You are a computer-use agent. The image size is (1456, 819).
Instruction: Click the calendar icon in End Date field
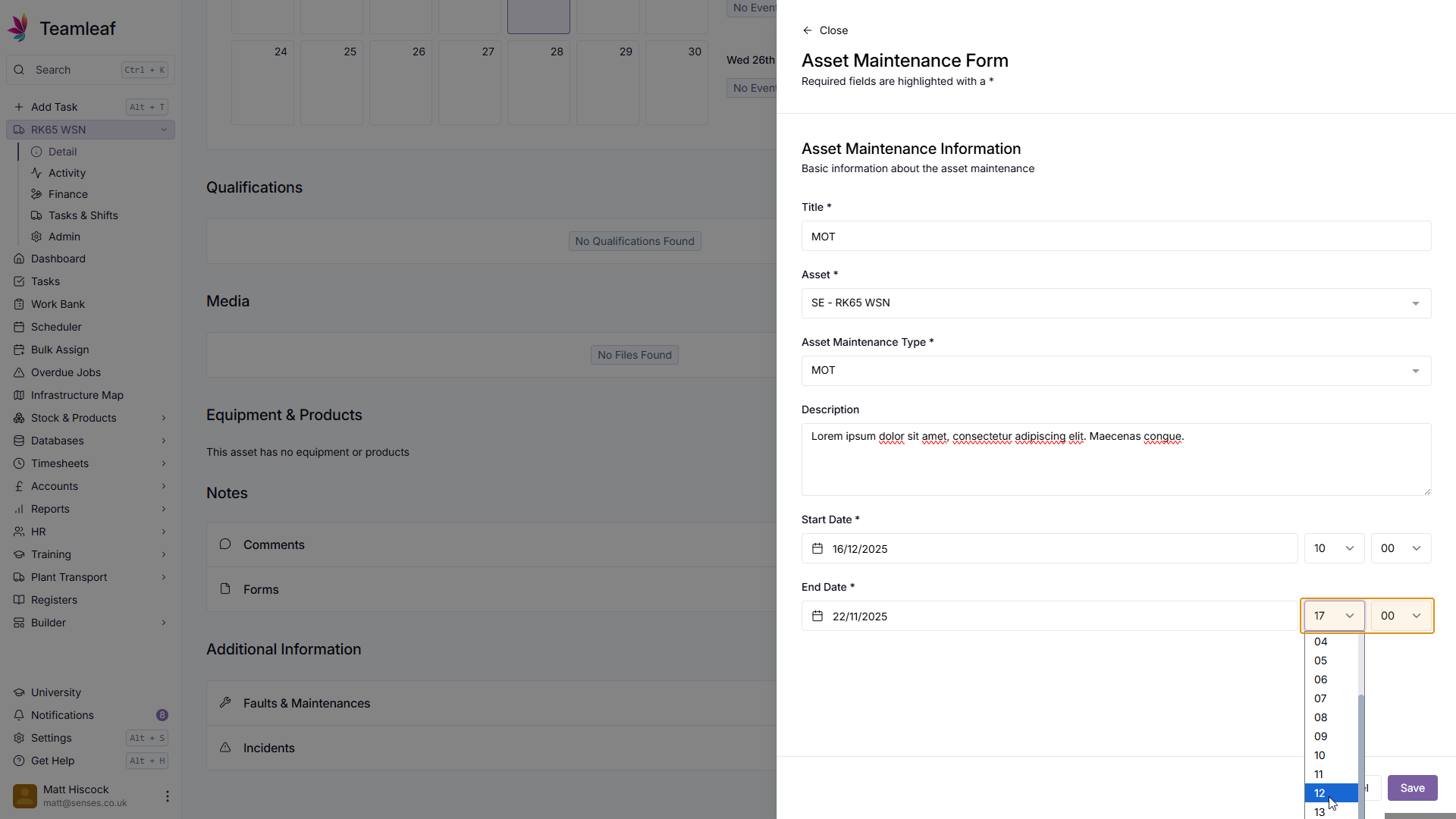[x=817, y=616]
